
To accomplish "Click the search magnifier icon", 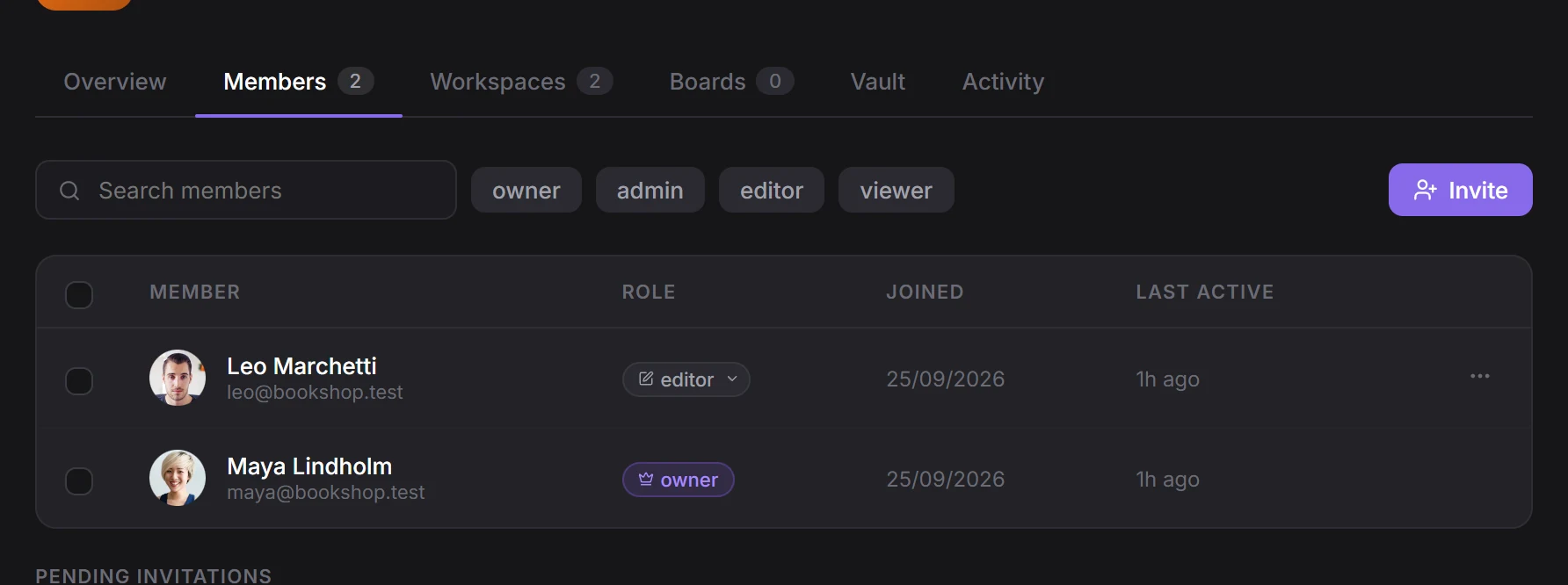I will coord(69,191).
